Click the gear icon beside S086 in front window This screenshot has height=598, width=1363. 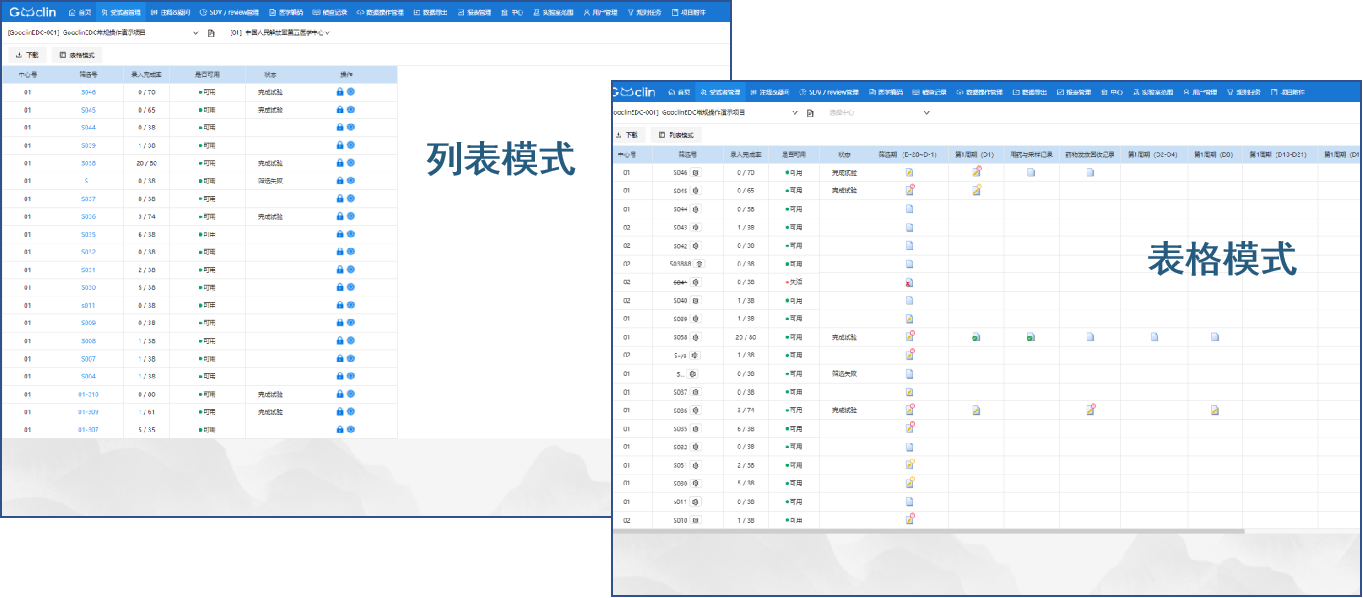tap(695, 410)
